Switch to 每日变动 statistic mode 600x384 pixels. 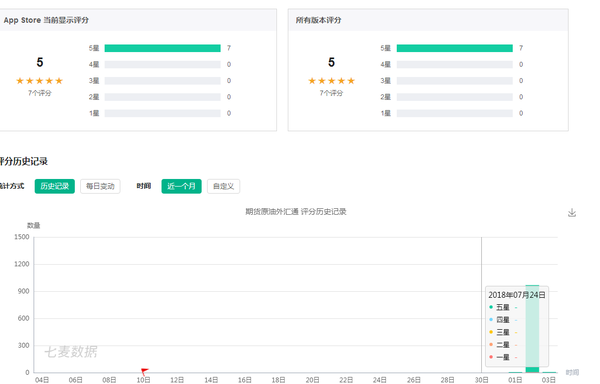(x=100, y=186)
